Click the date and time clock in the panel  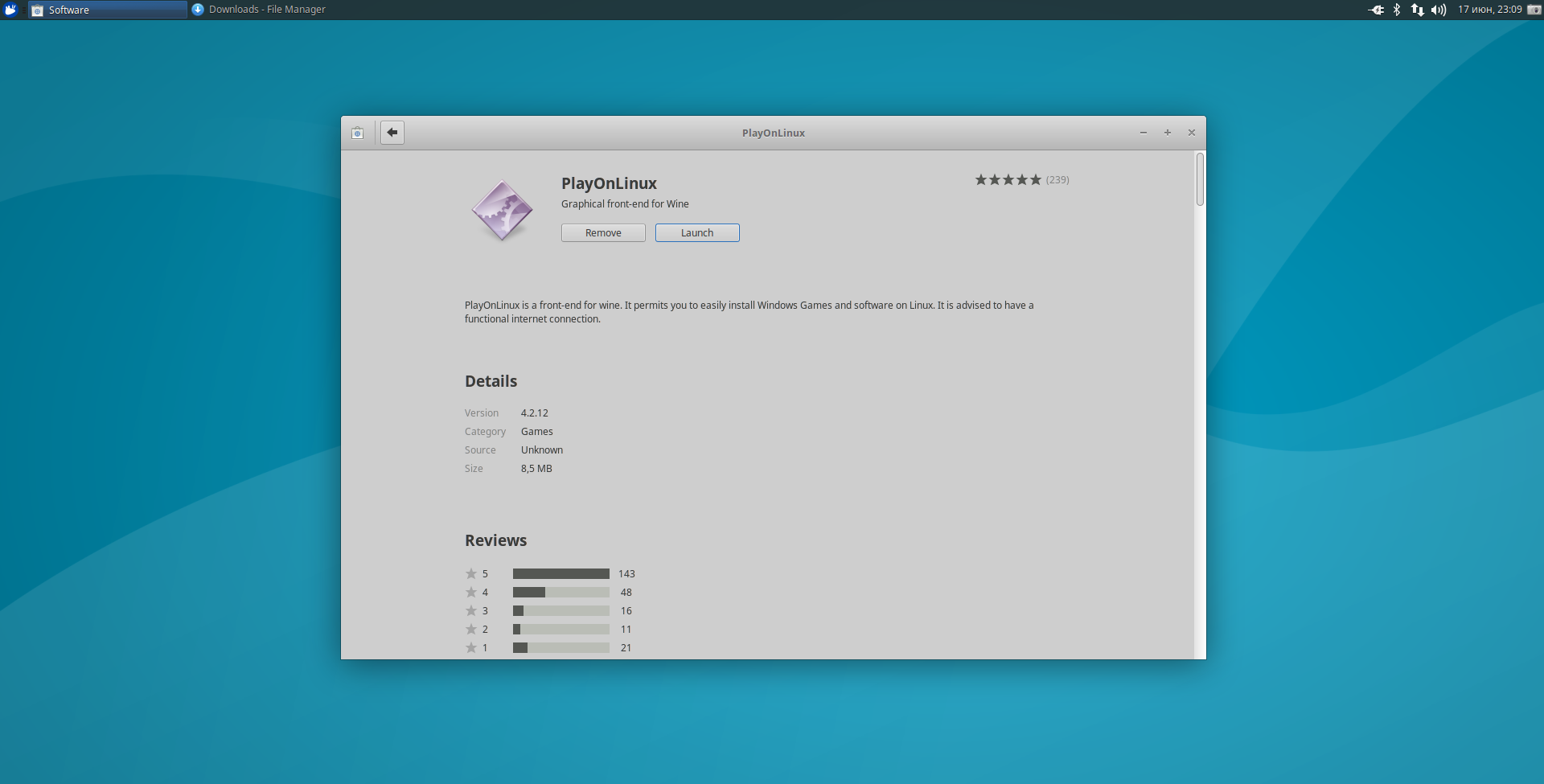(x=1489, y=10)
